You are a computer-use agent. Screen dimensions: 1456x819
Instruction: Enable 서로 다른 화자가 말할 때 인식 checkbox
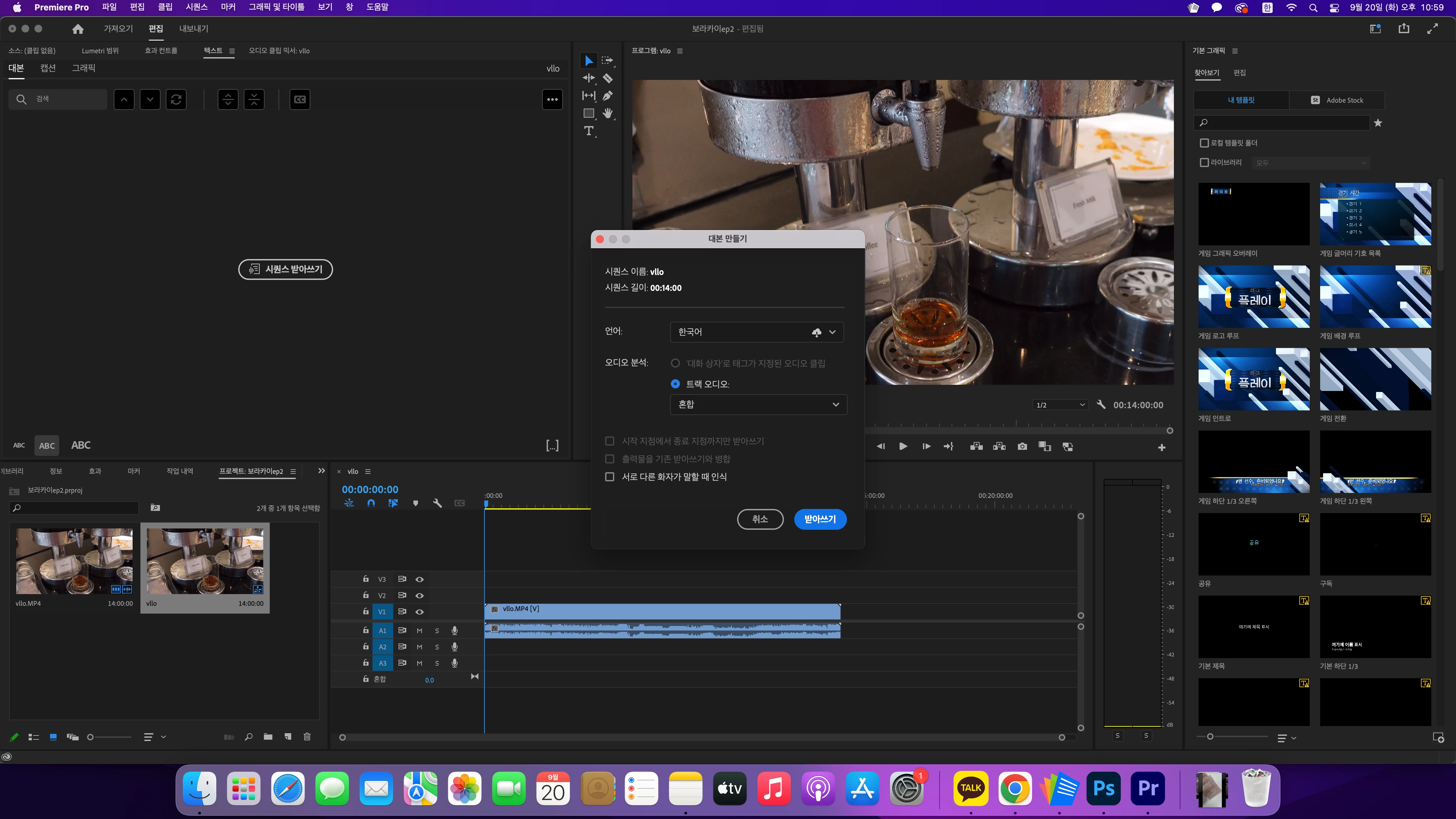coord(610,476)
